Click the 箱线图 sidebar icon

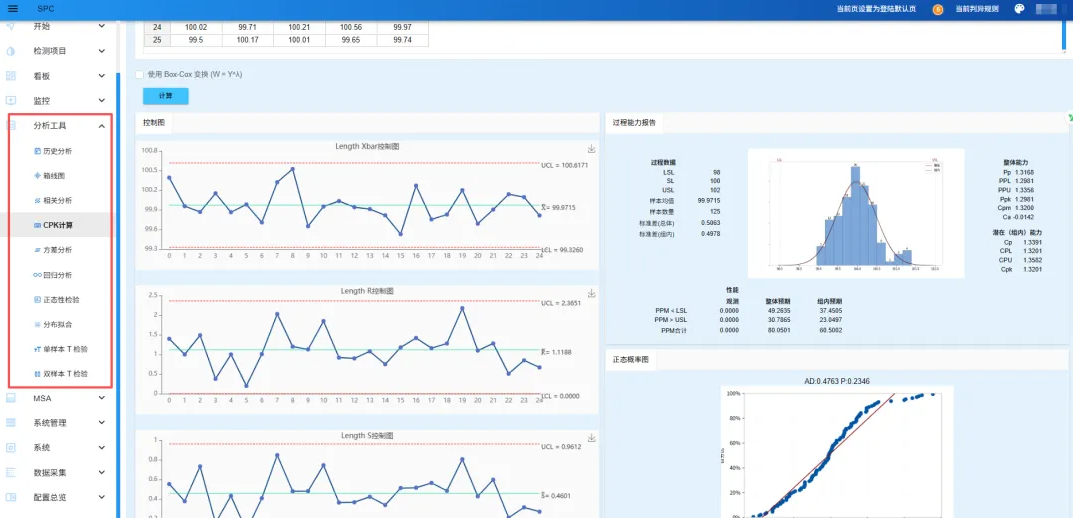point(38,176)
